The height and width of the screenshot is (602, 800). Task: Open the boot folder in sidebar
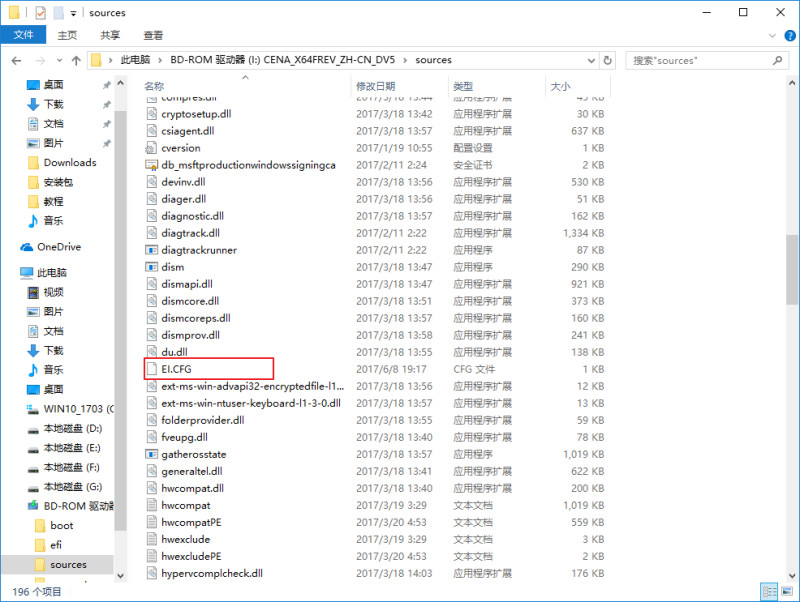[x=61, y=525]
